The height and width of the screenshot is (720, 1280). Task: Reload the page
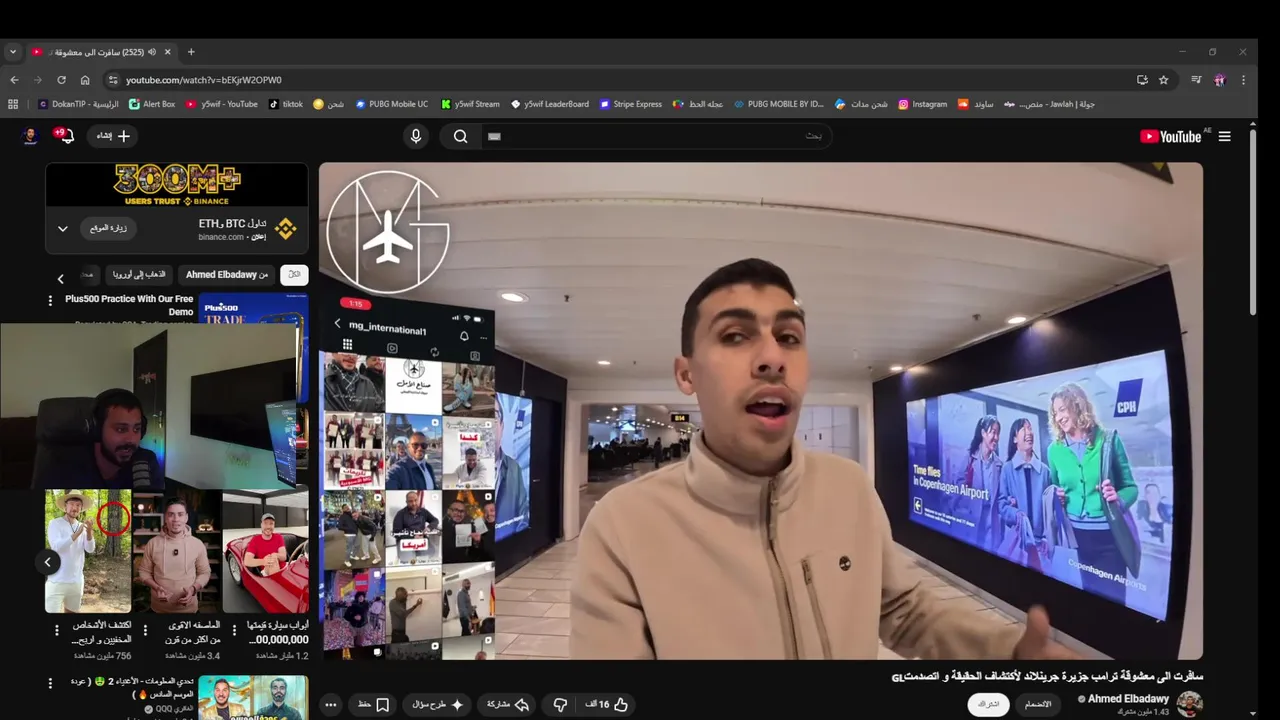(x=61, y=80)
